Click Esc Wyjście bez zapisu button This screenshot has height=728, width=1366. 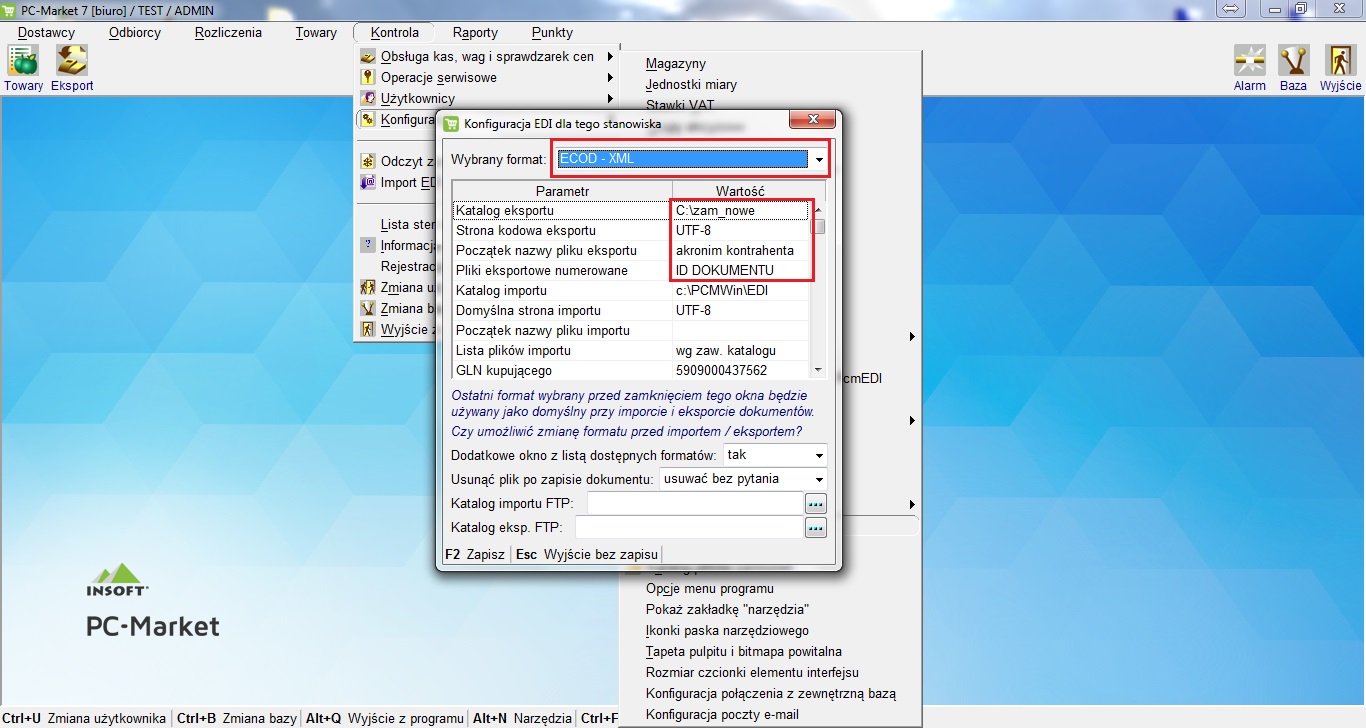pyautogui.click(x=586, y=555)
